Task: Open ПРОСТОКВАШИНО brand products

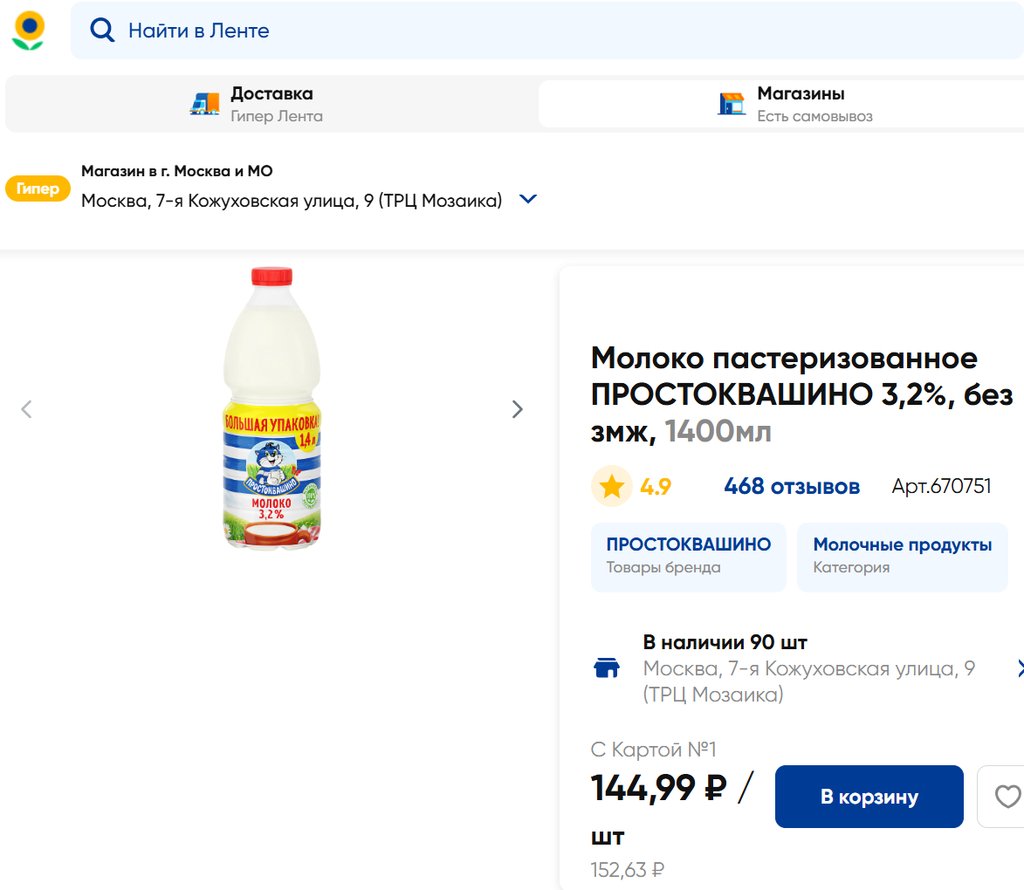Action: click(688, 556)
